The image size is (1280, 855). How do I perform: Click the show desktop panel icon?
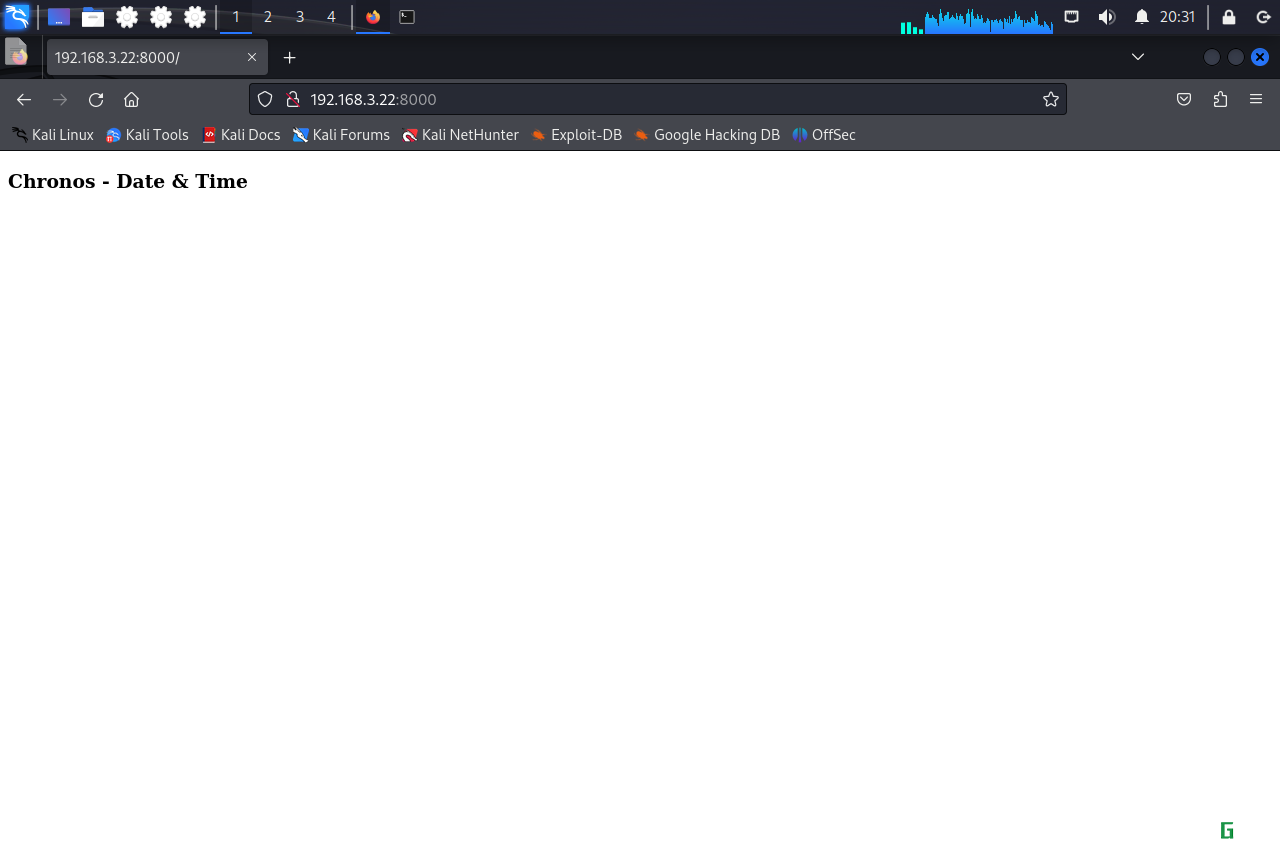coord(59,17)
